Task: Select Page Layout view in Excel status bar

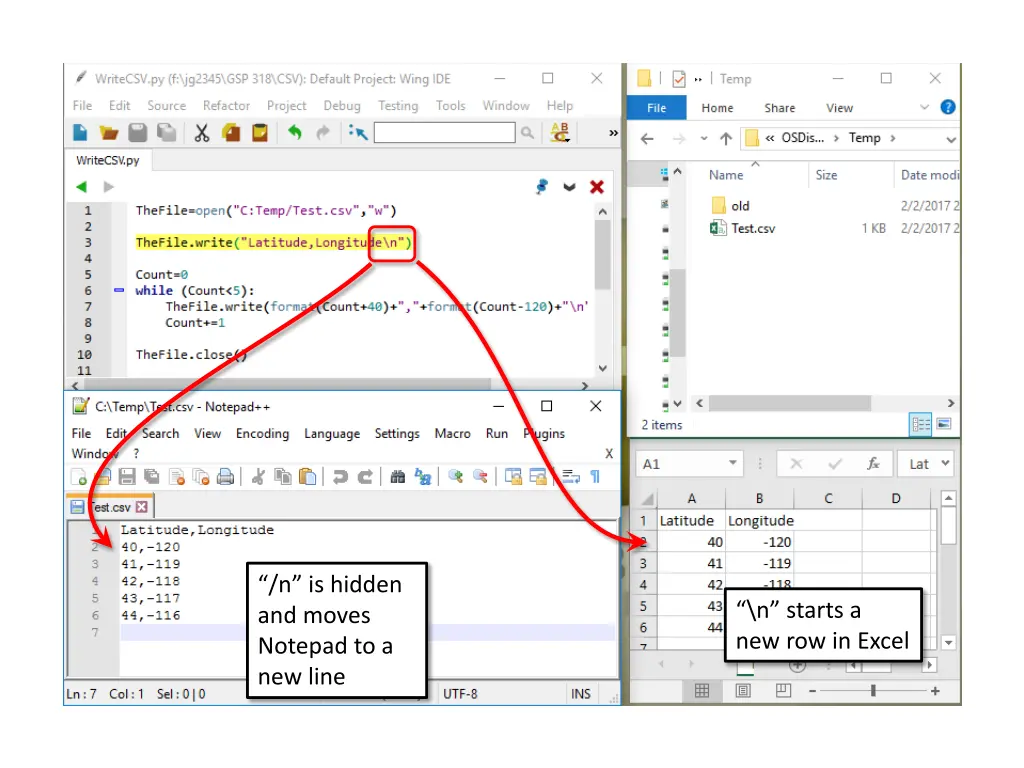Action: (x=743, y=690)
